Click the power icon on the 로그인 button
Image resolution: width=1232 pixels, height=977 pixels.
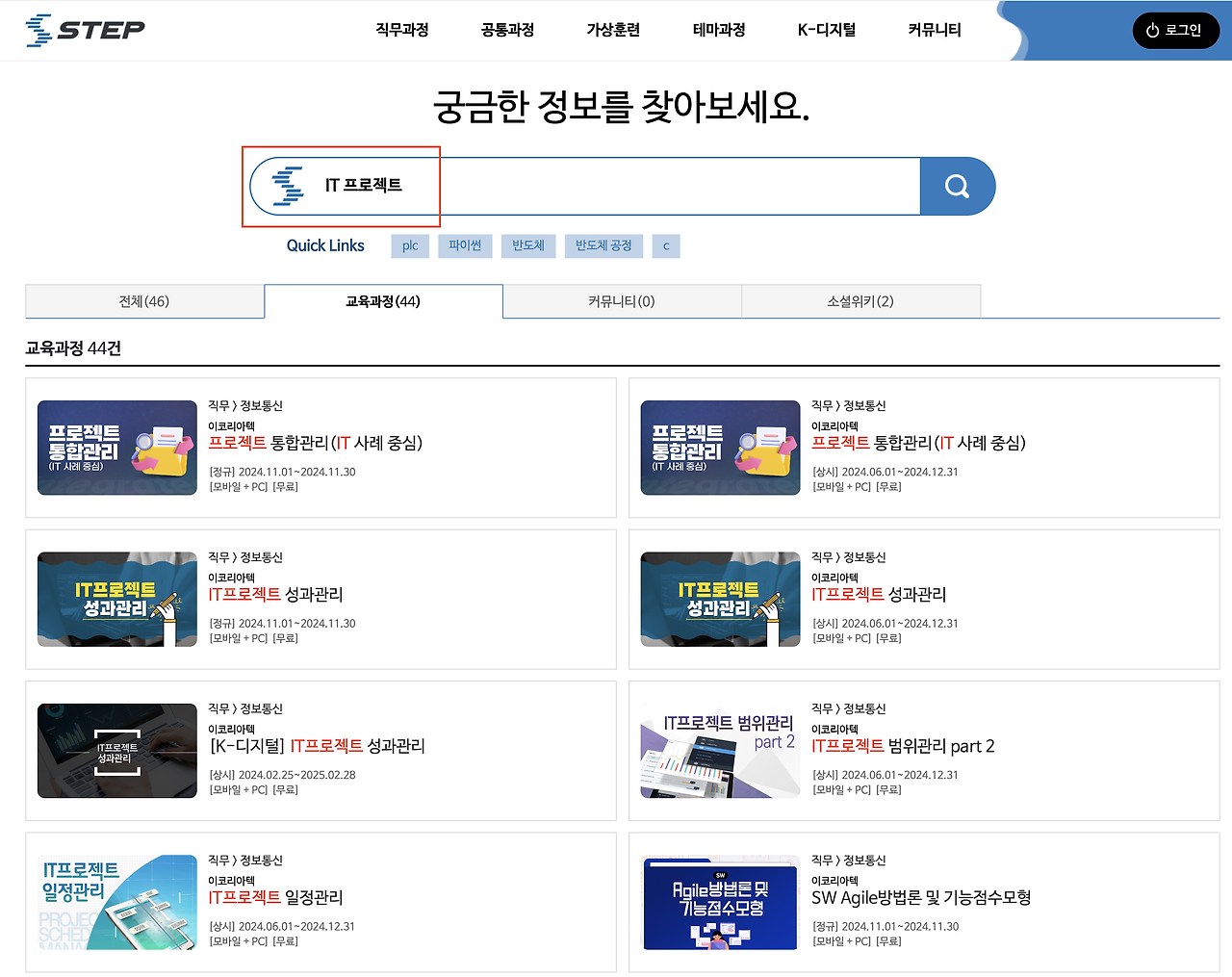tap(1154, 30)
